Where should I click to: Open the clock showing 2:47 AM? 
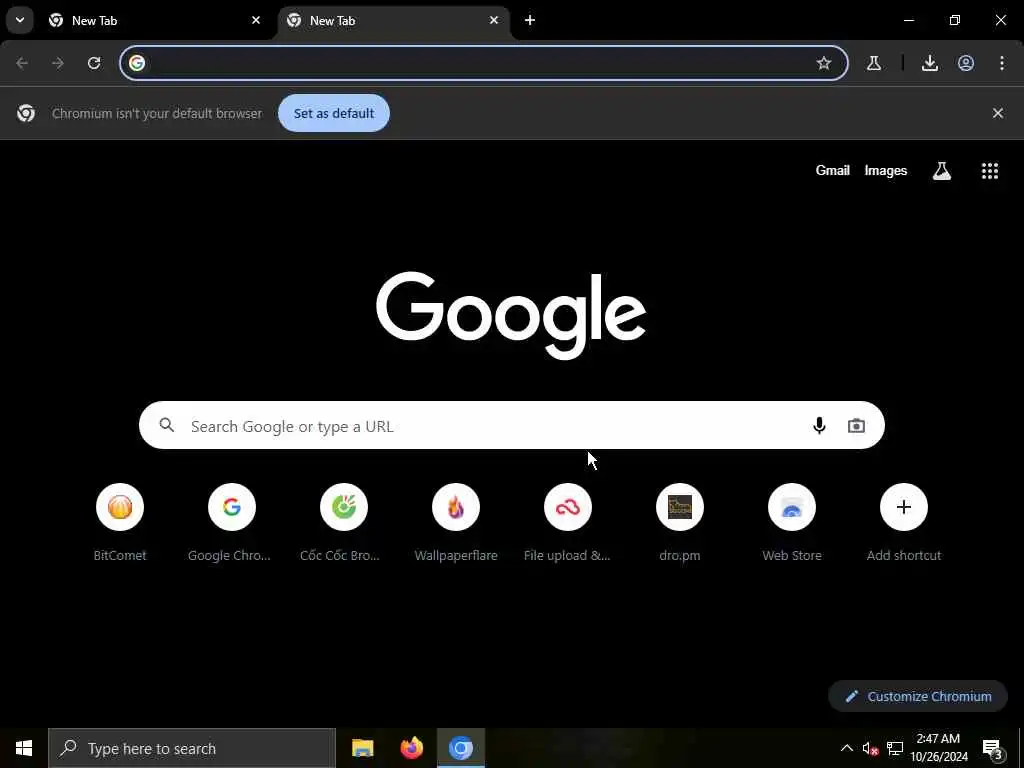939,748
